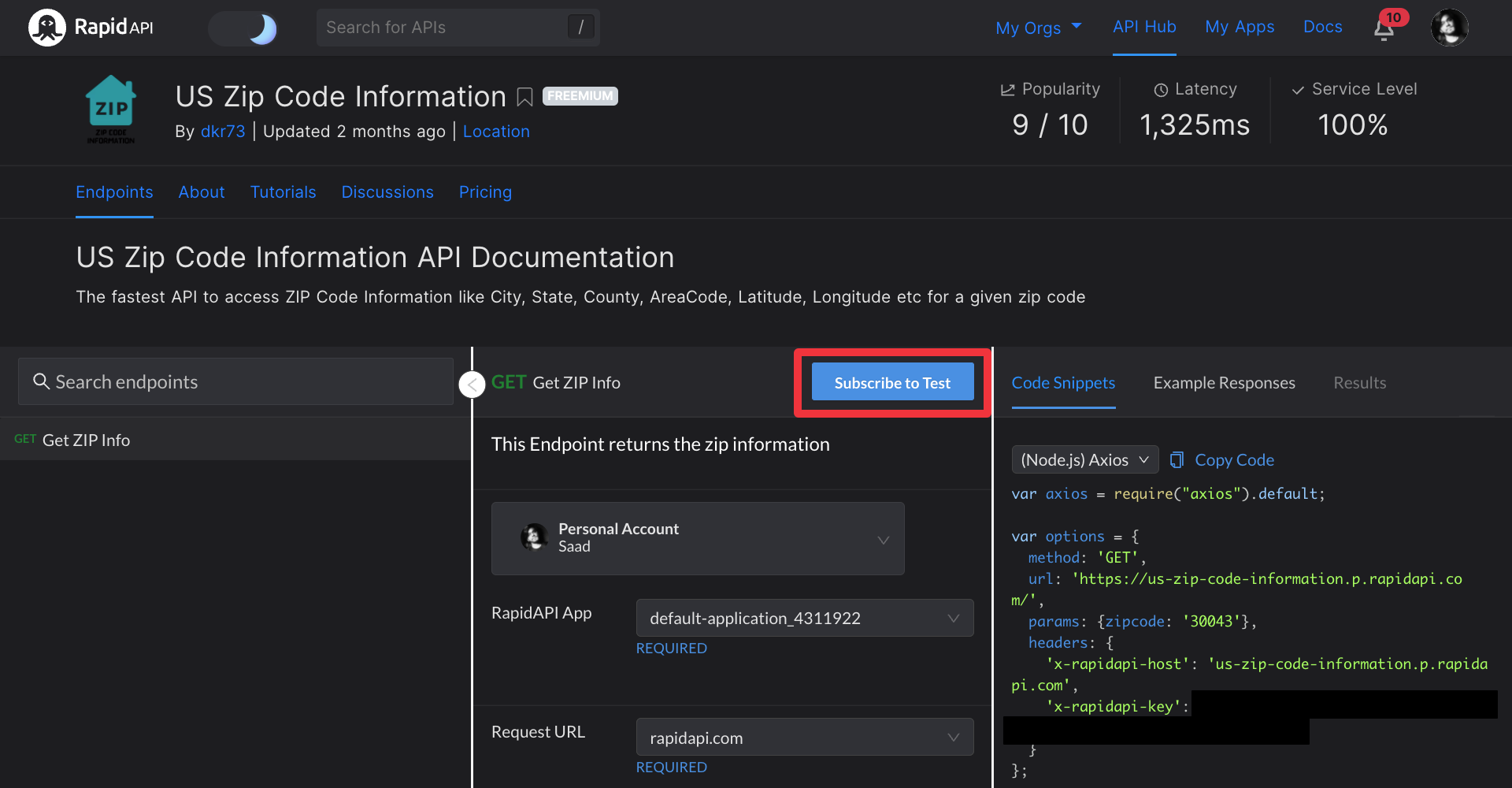Open the Example Responses tab
Image resolution: width=1512 pixels, height=788 pixels.
[1224, 383]
